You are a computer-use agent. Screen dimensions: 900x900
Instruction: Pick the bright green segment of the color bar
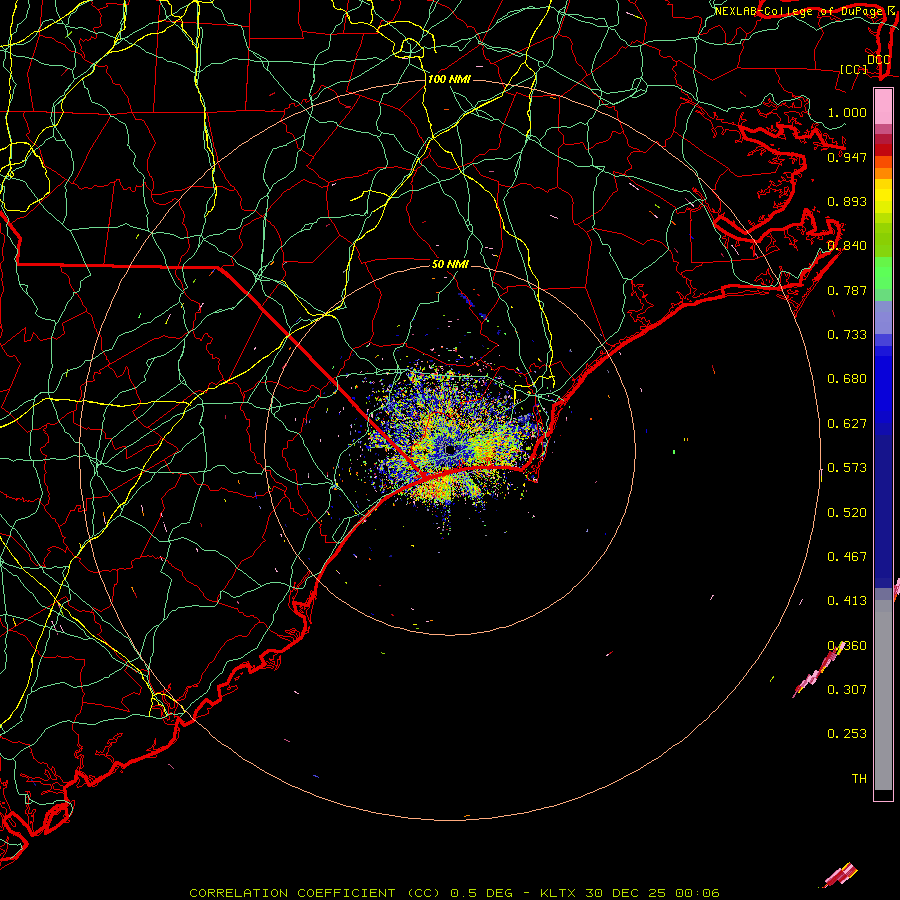tap(883, 273)
